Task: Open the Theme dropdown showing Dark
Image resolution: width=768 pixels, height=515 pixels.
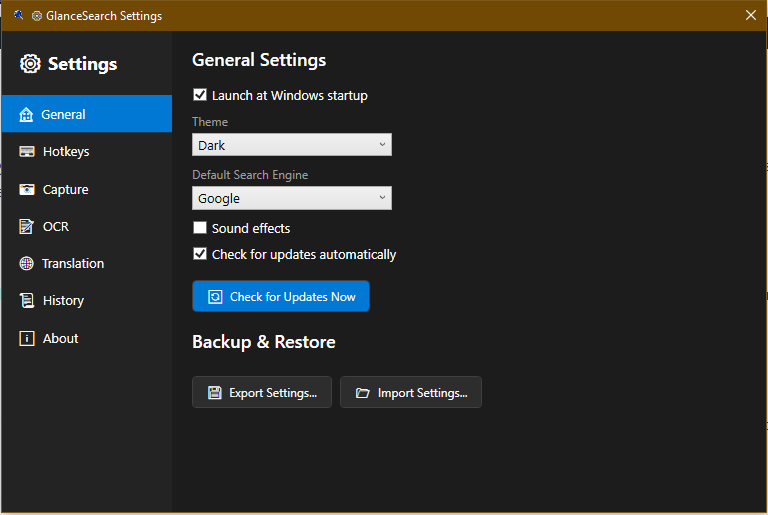Action: (x=292, y=145)
